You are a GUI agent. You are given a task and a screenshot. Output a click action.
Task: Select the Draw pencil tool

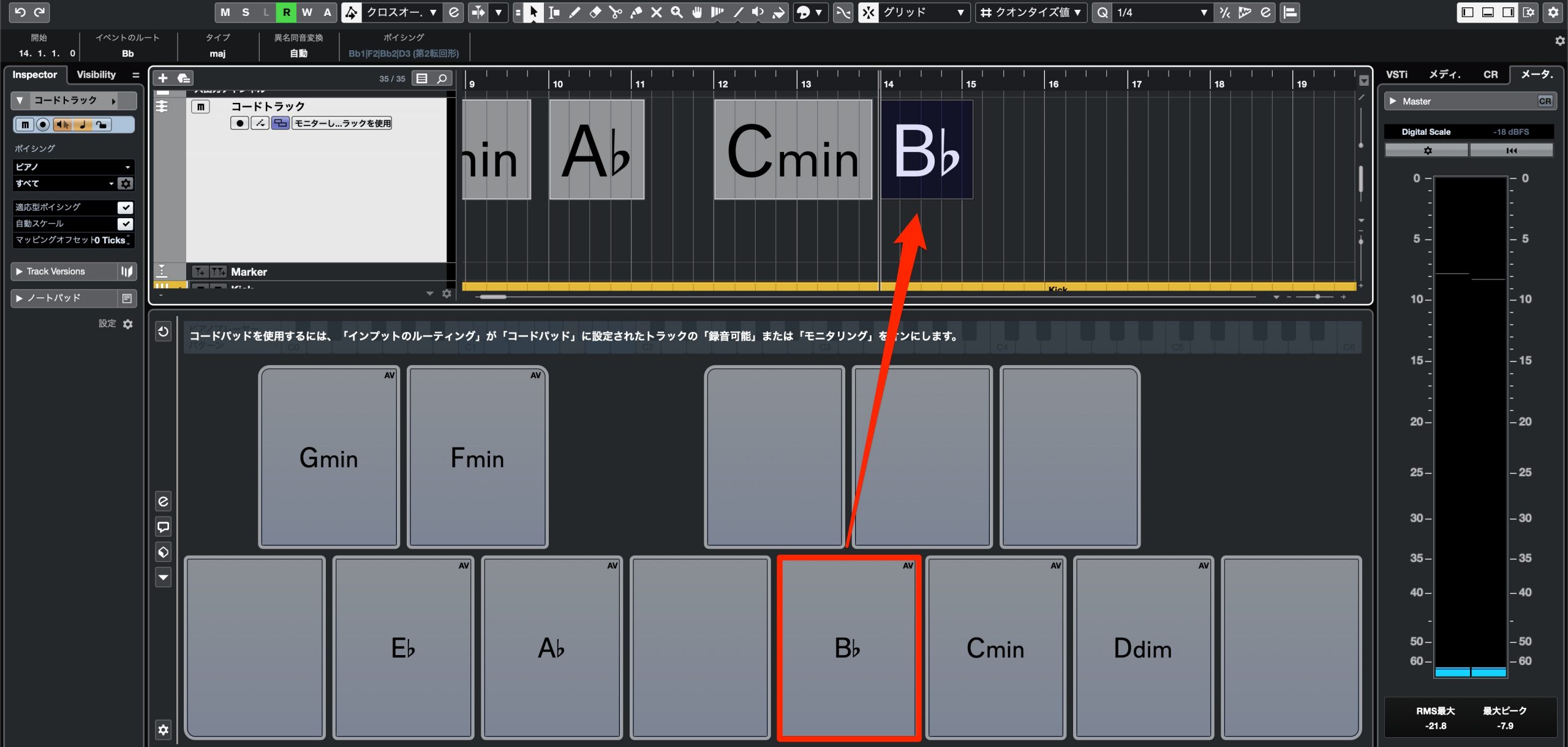(x=575, y=12)
